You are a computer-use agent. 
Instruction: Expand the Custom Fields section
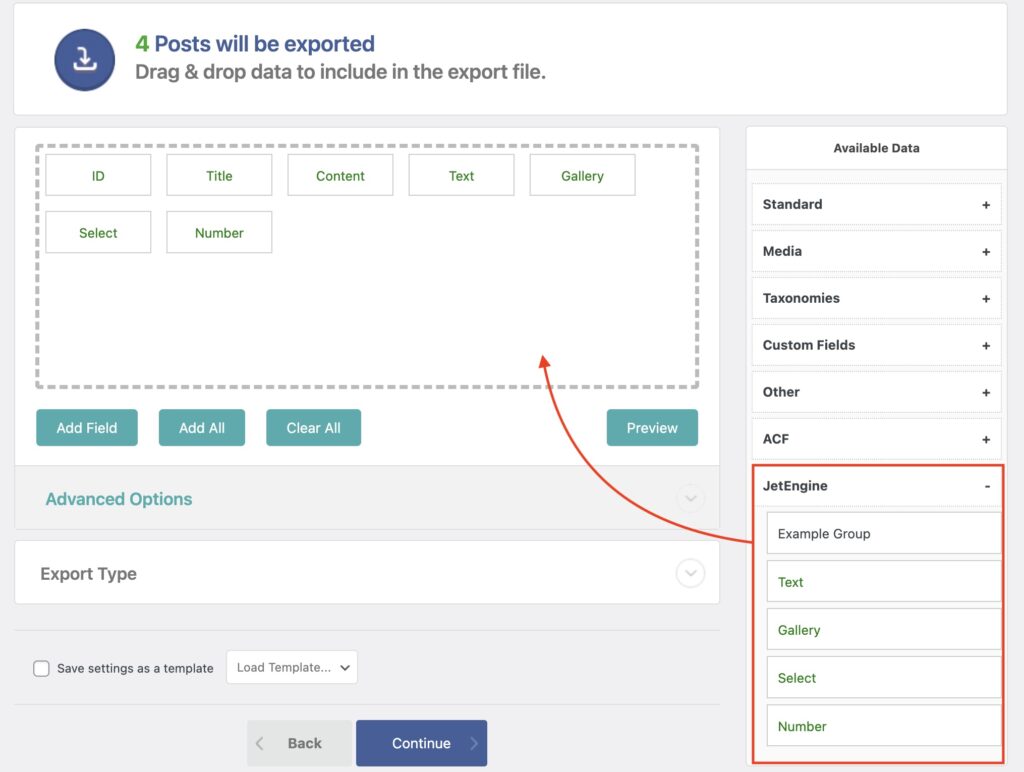(985, 345)
